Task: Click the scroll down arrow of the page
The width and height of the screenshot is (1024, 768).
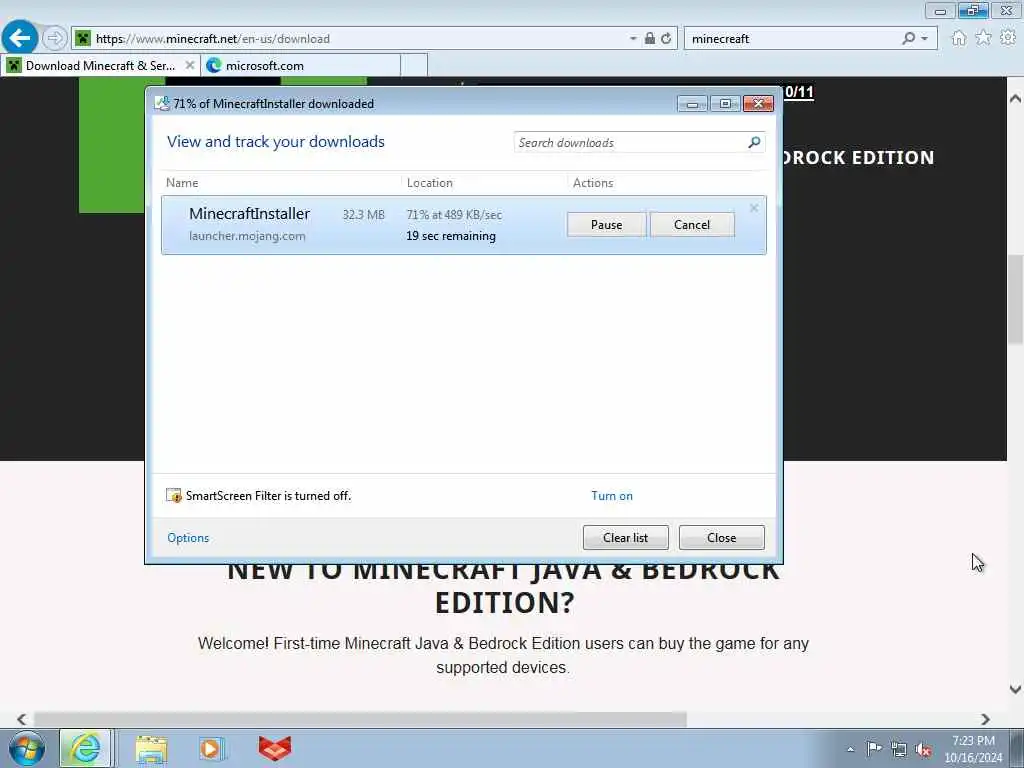Action: (1015, 689)
